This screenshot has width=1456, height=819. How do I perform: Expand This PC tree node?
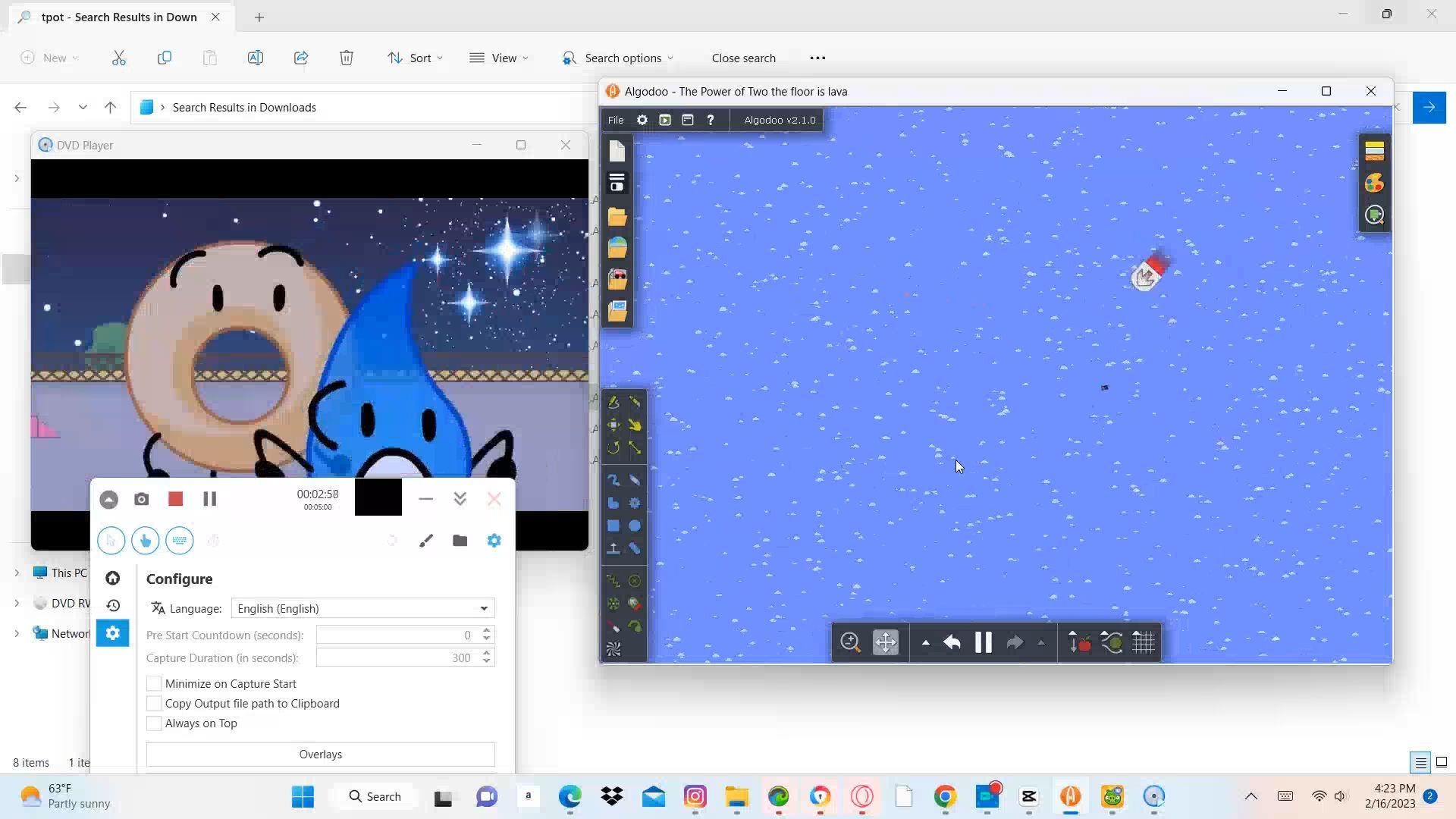point(17,573)
